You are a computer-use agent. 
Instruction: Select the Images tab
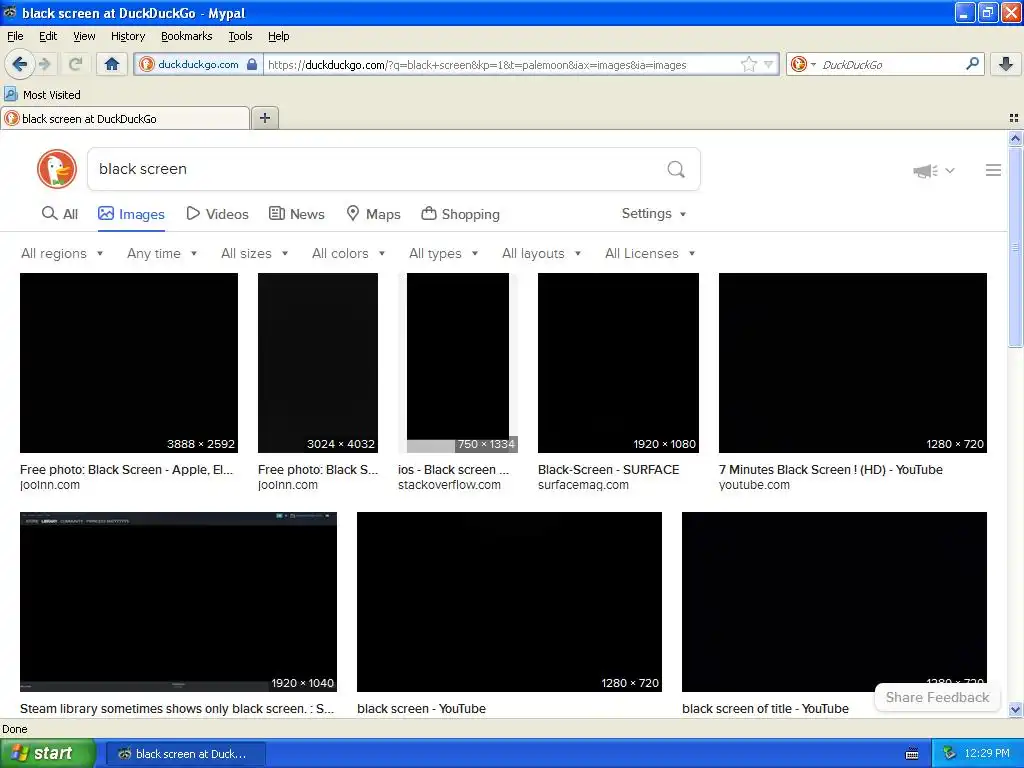[131, 214]
